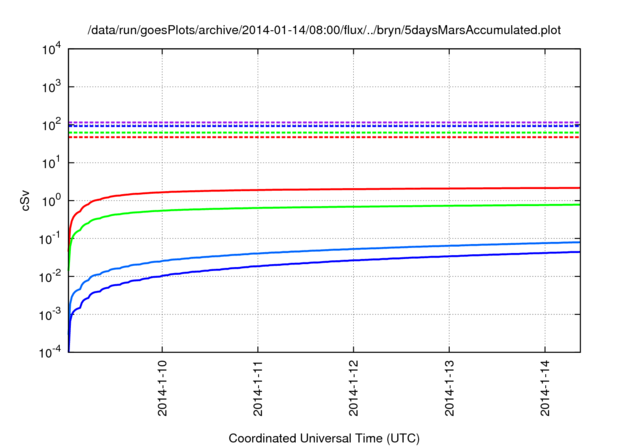The height and width of the screenshot is (448, 640).
Task: Click the '2014-1-11' date tick label
Action: tap(258, 388)
